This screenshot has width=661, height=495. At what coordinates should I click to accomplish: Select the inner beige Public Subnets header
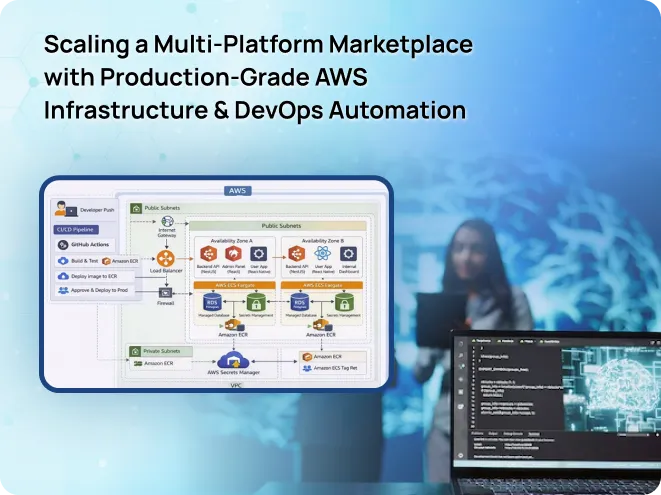coord(278,226)
